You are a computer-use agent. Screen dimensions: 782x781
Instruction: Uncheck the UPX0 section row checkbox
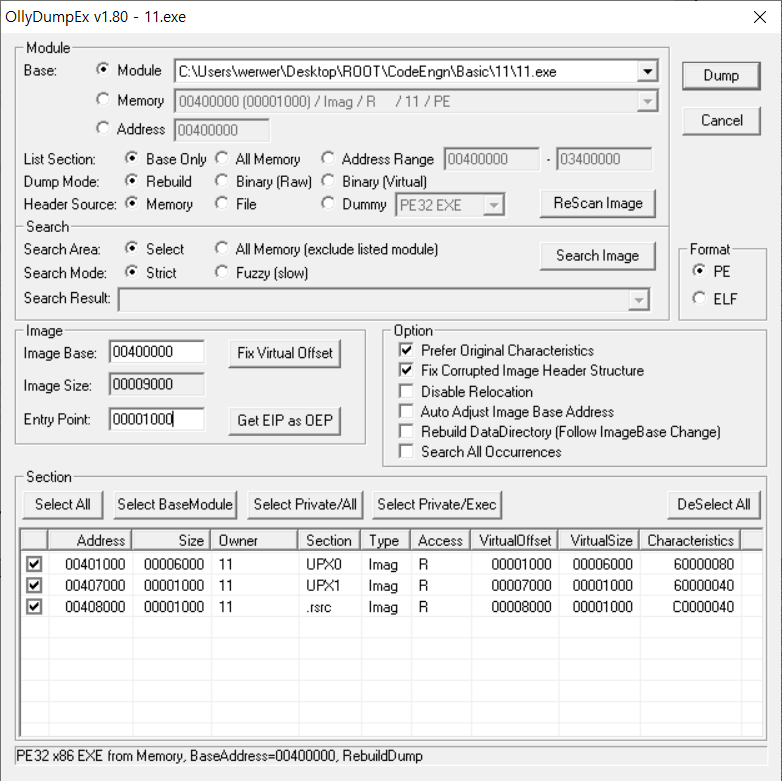tap(34, 564)
